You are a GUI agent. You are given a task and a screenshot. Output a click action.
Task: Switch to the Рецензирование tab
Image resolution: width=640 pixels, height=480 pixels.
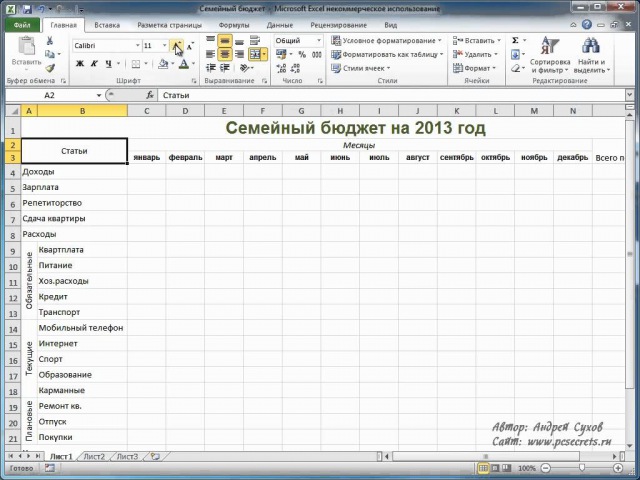[x=338, y=25]
